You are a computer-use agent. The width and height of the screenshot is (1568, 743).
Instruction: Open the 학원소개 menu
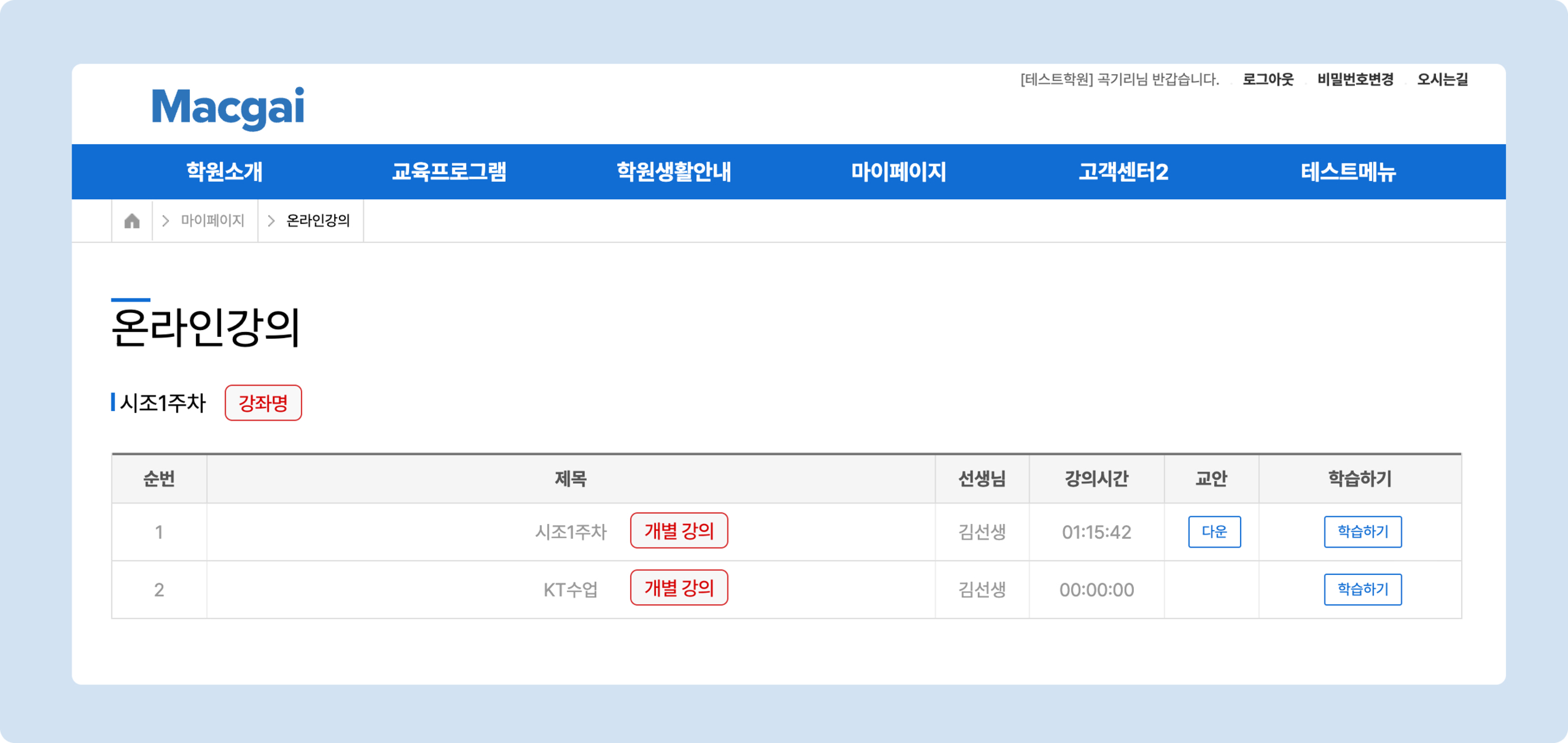coord(224,171)
